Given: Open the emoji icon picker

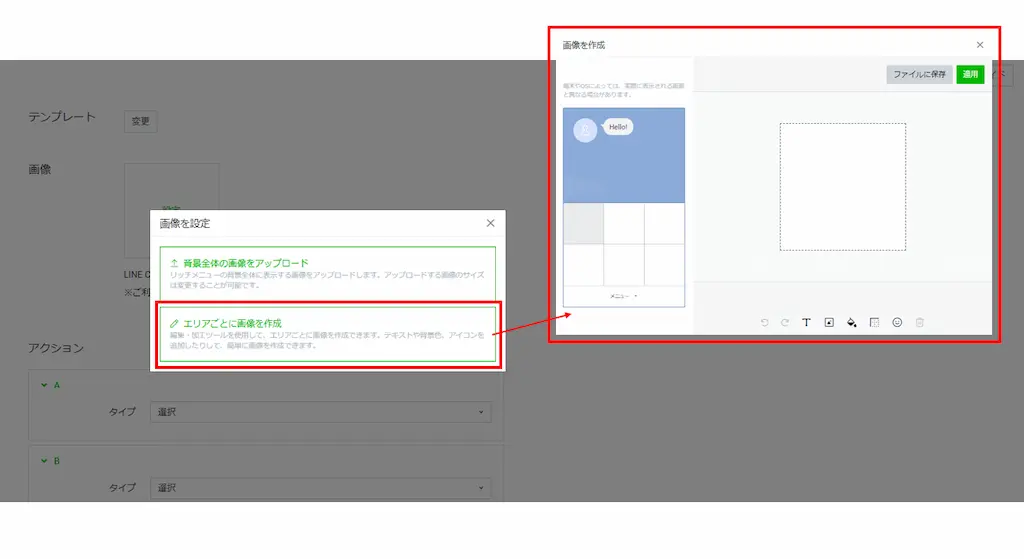Looking at the screenshot, I should 897,322.
